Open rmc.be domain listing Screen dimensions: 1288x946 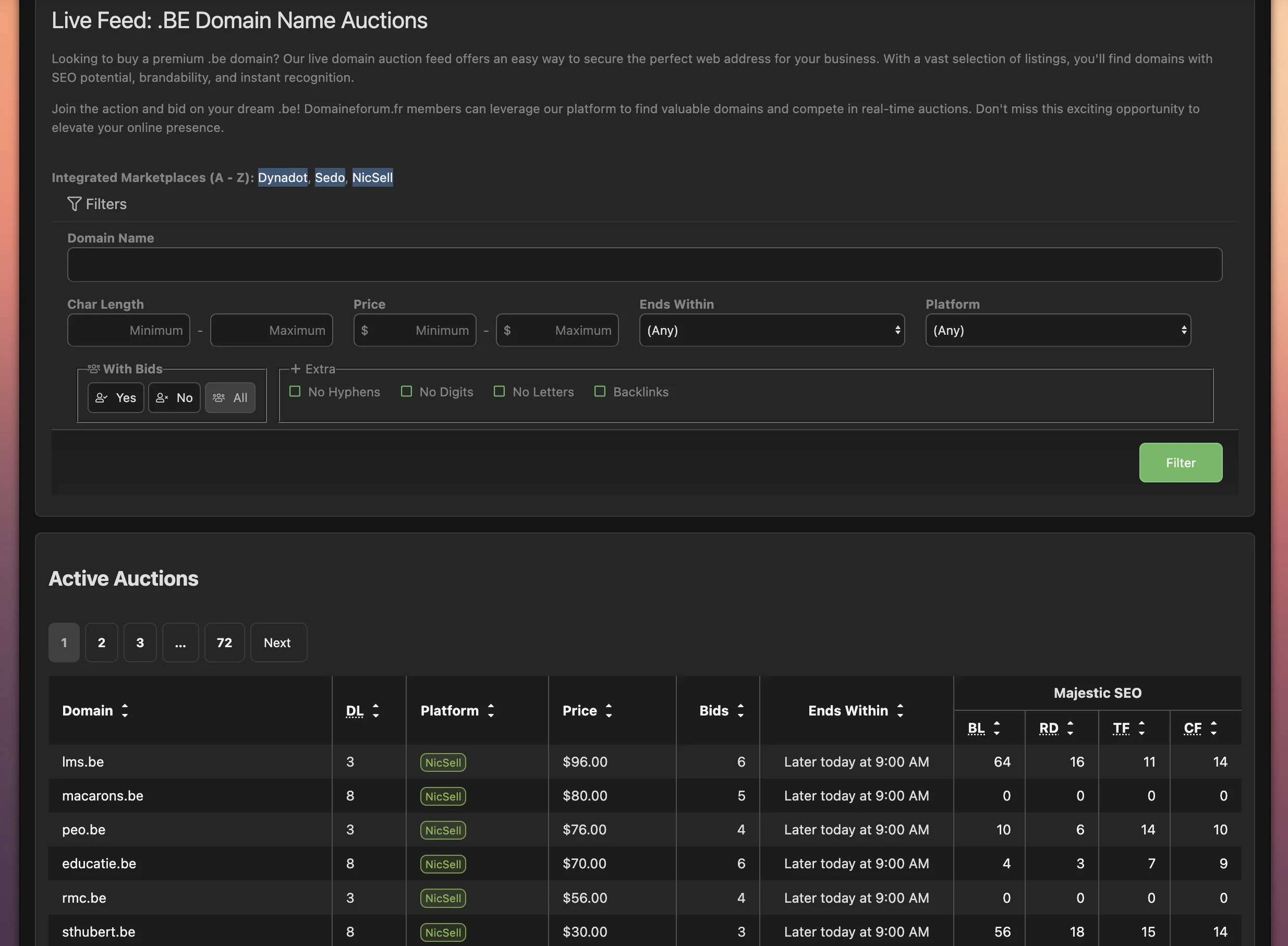84,898
